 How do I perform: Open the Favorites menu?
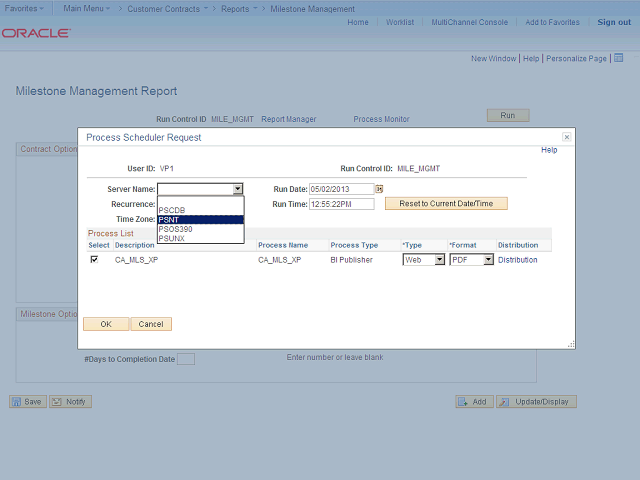pyautogui.click(x=24, y=8)
